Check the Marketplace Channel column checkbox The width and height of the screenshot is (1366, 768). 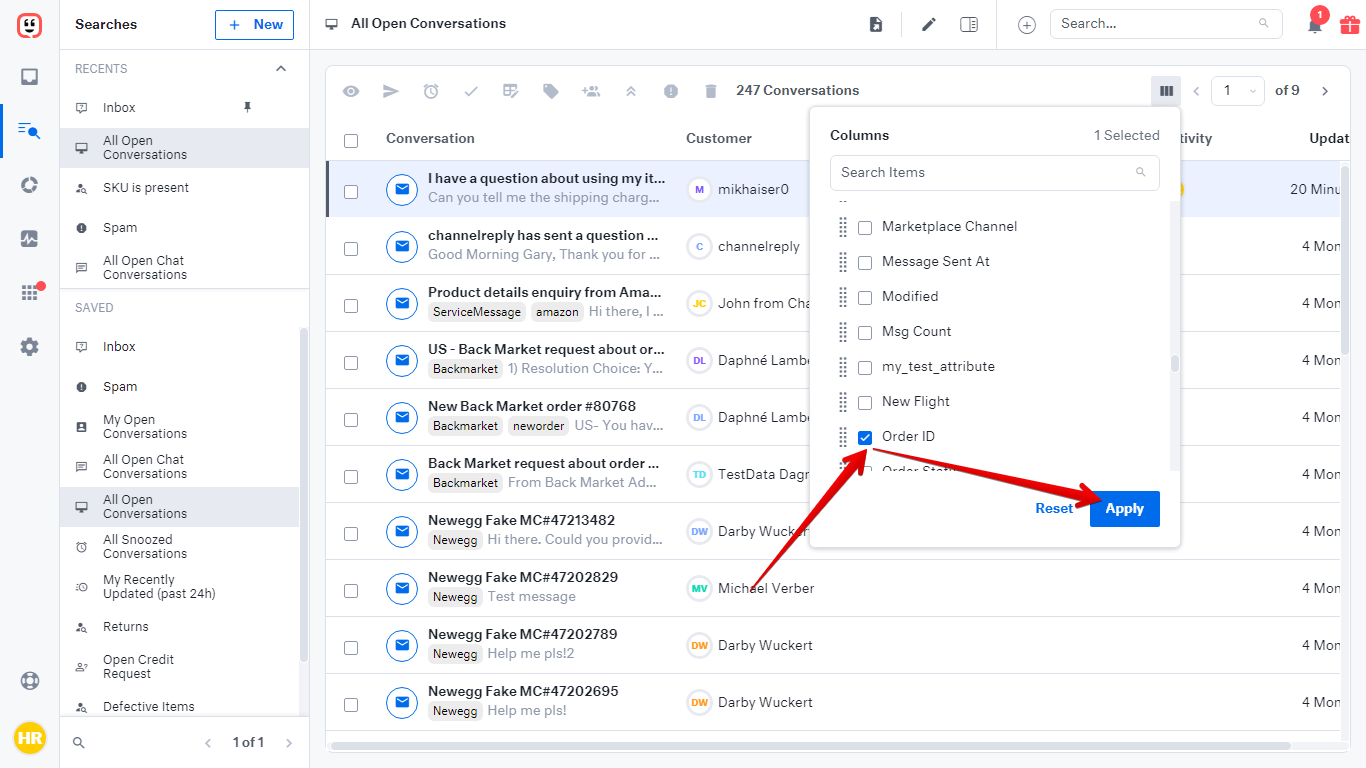[x=865, y=228]
